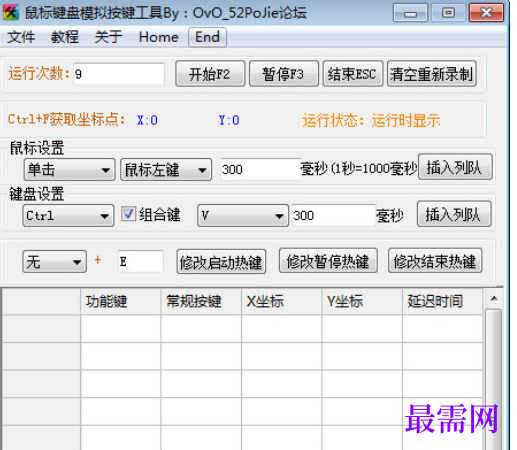This screenshot has height=450, width=517.
Task: Click the End menu item
Action: (x=207, y=37)
